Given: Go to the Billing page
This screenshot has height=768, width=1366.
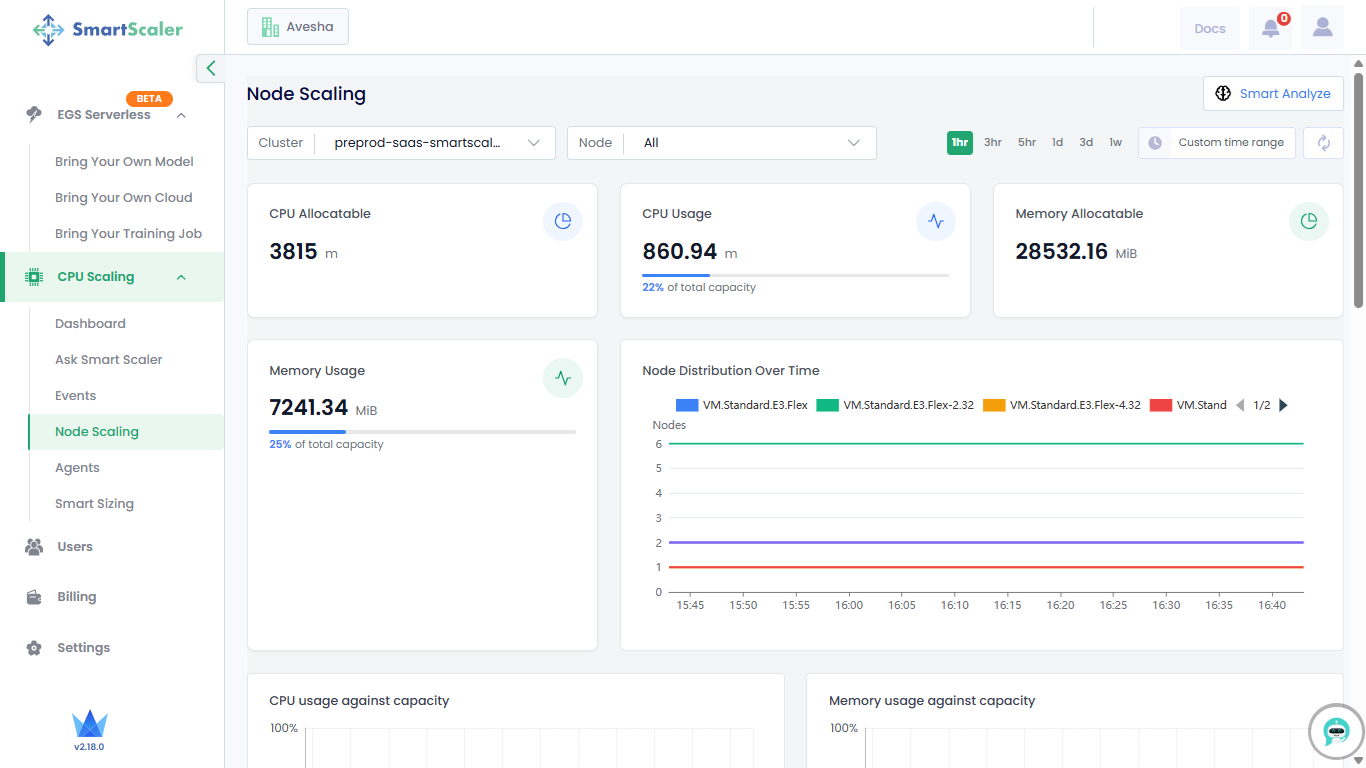Looking at the screenshot, I should [77, 597].
